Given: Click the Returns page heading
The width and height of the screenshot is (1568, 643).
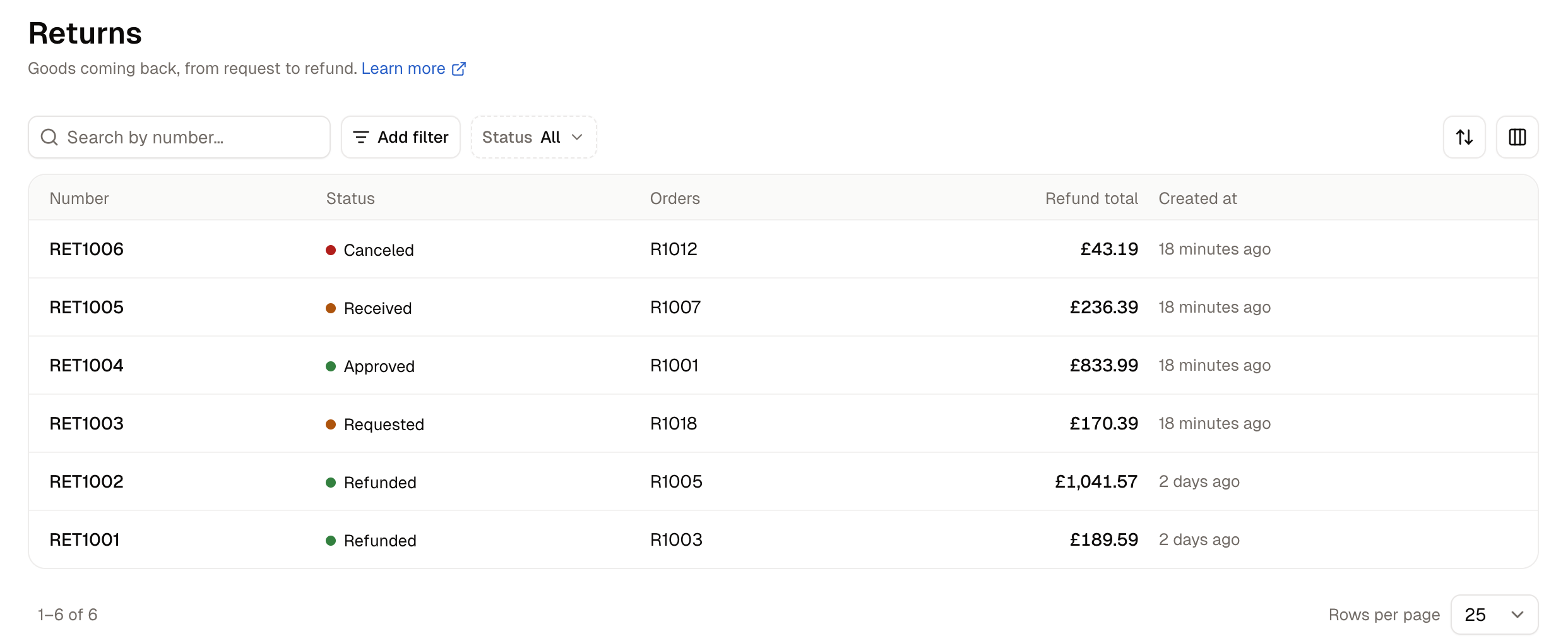Looking at the screenshot, I should pyautogui.click(x=85, y=33).
